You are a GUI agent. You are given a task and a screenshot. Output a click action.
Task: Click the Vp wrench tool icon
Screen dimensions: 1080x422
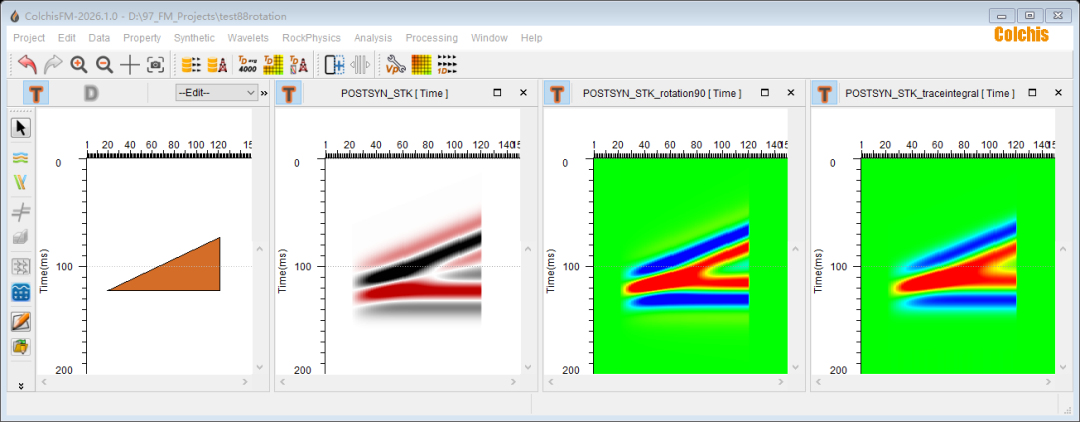396,65
